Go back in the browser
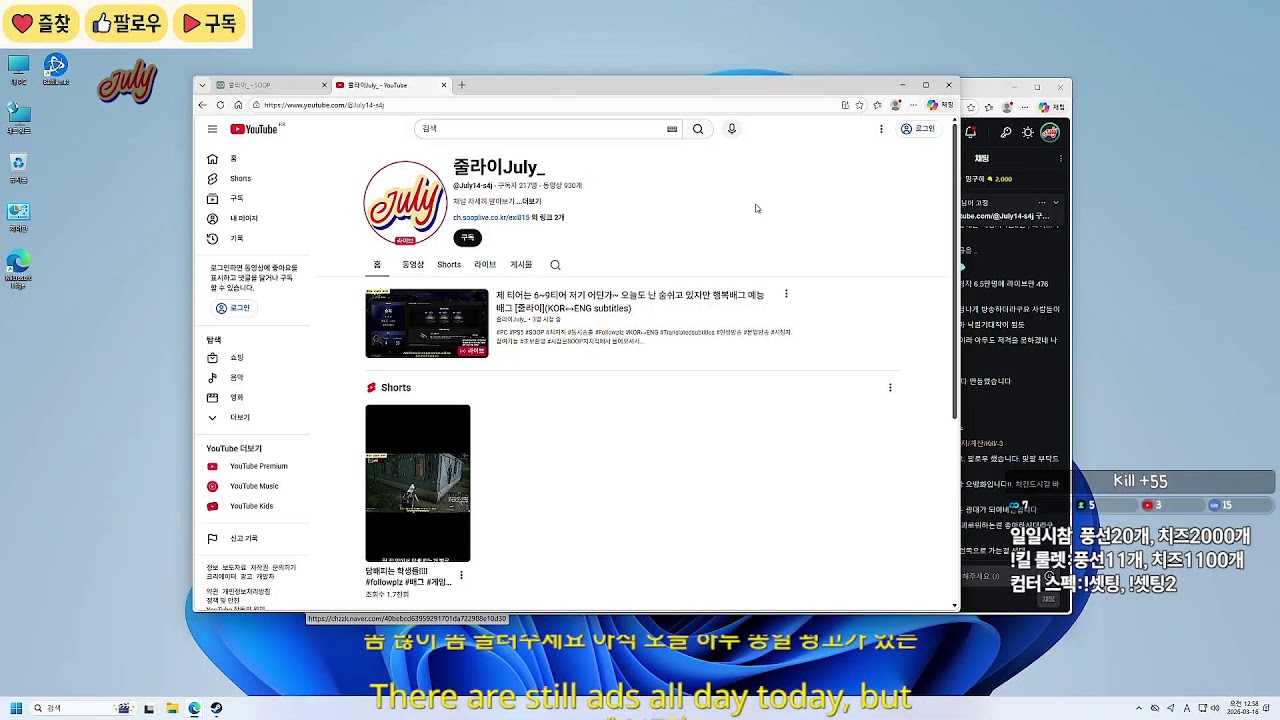Screen dimensions: 1280x720 pos(203,105)
